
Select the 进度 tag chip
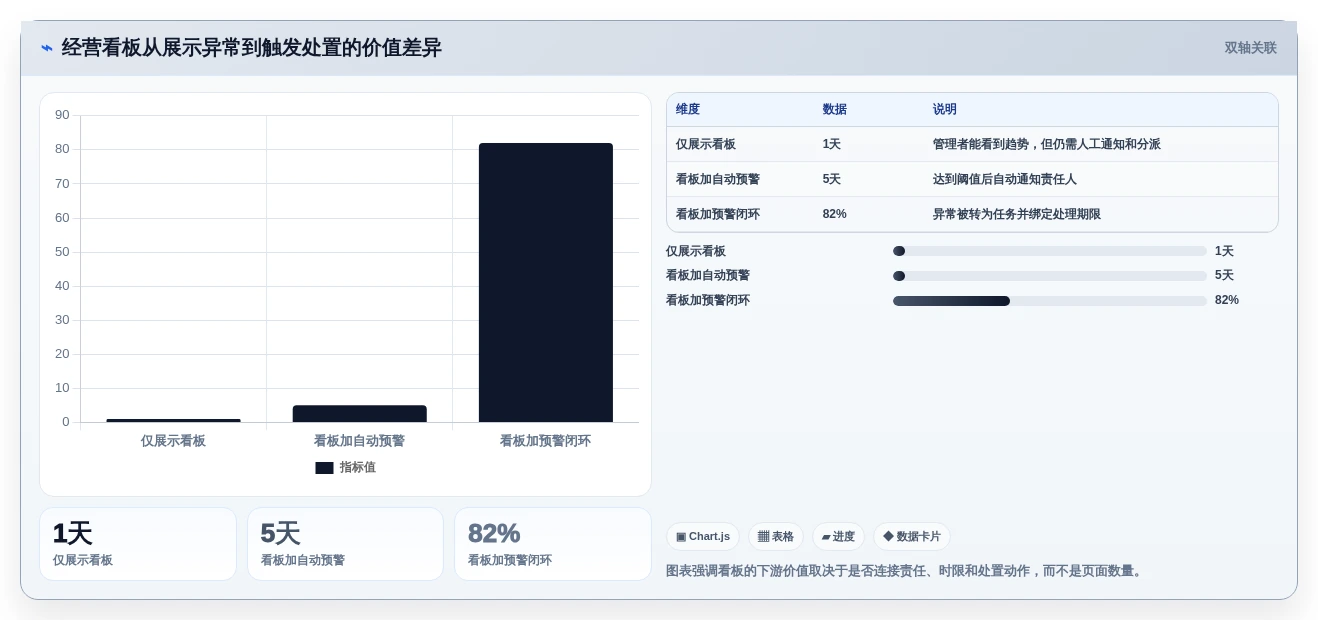point(838,537)
